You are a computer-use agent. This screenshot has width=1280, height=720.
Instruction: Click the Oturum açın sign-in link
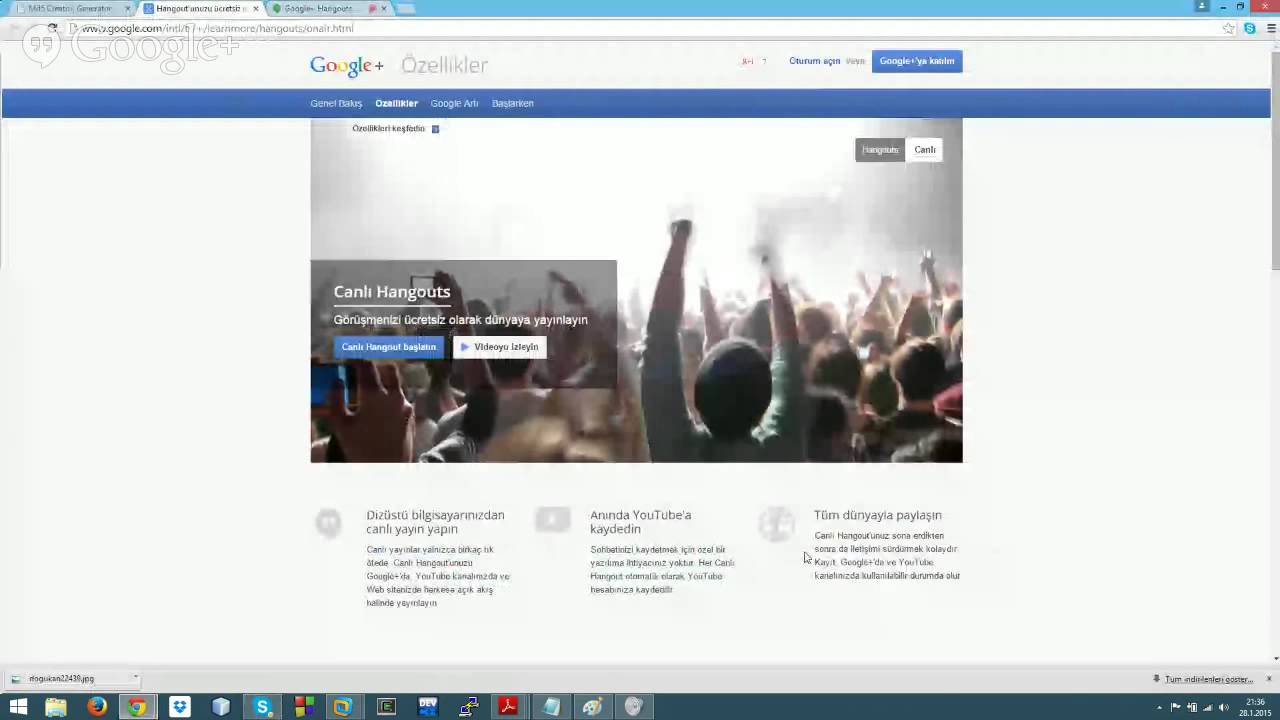(x=815, y=61)
